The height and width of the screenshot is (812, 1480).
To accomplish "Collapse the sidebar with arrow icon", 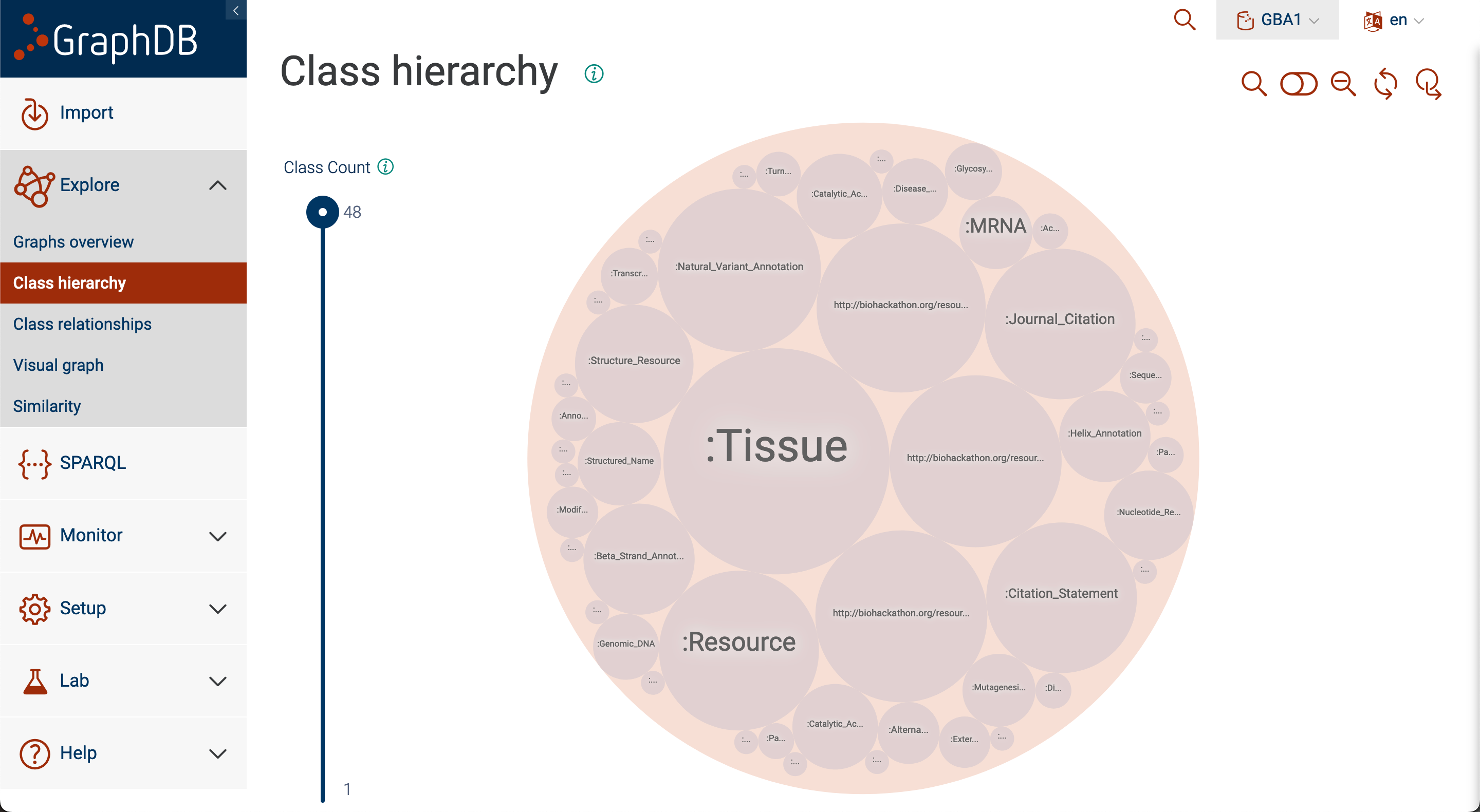I will (x=235, y=10).
